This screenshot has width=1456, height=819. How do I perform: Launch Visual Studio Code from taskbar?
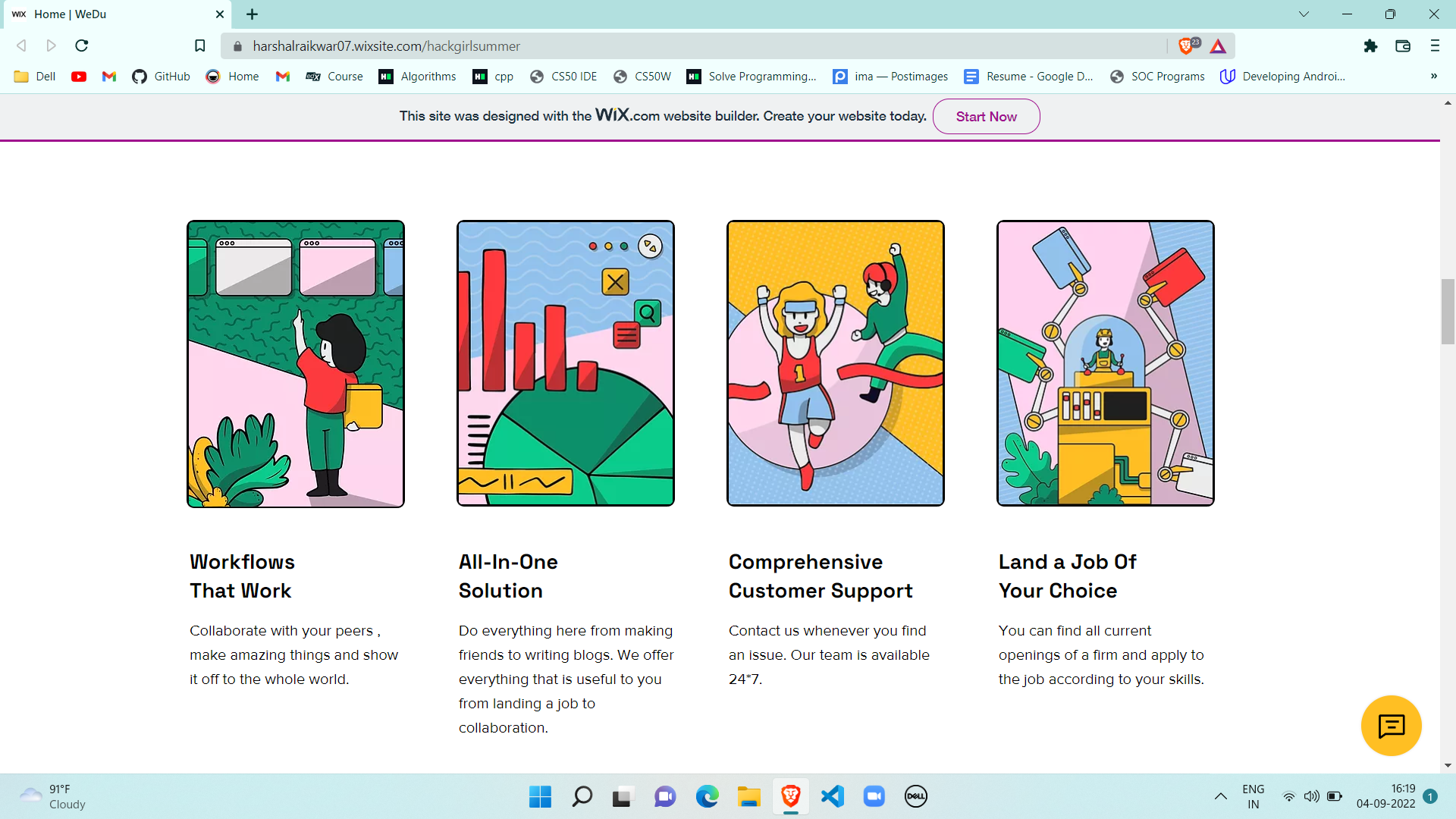pos(832,796)
